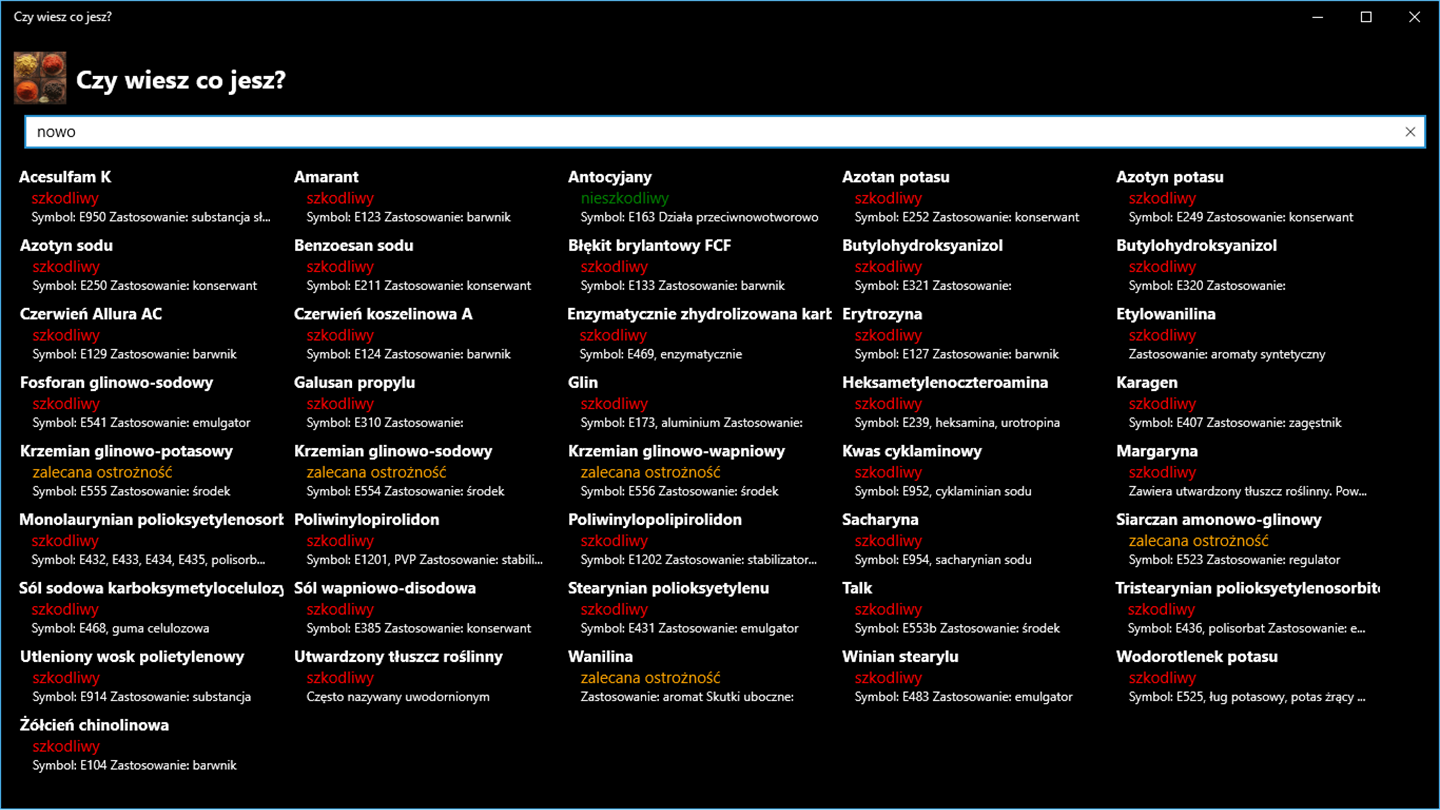This screenshot has height=810, width=1440.
Task: Click the search field containing 'nowo'
Action: click(725, 132)
